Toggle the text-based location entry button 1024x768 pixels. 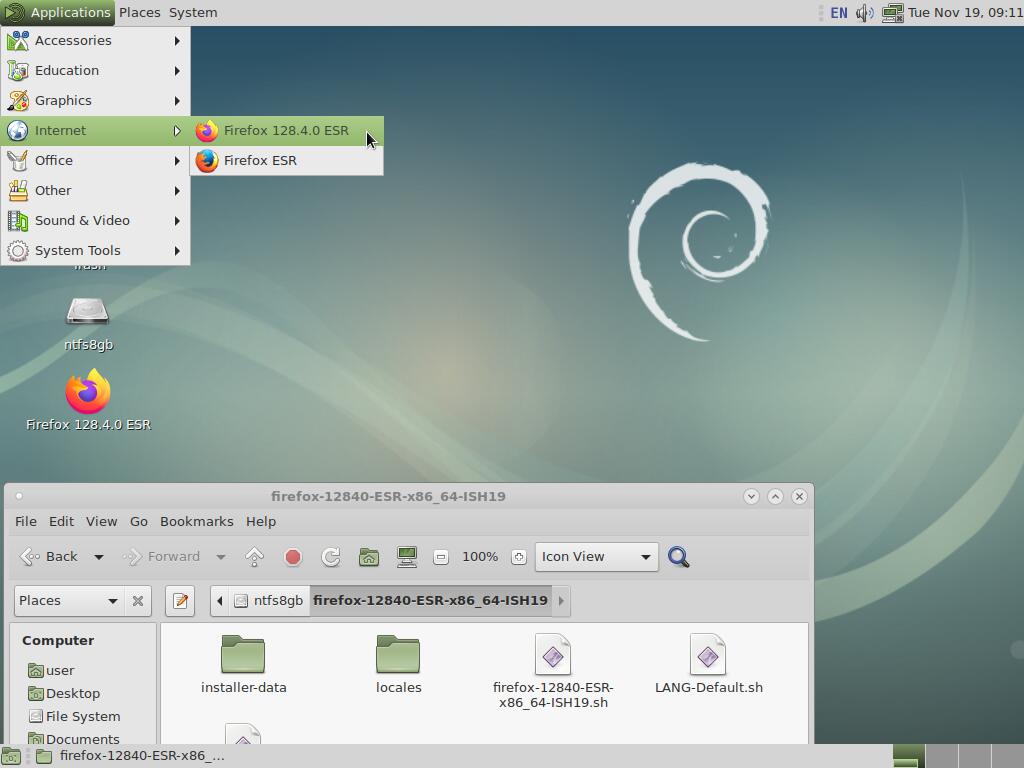[x=180, y=601]
